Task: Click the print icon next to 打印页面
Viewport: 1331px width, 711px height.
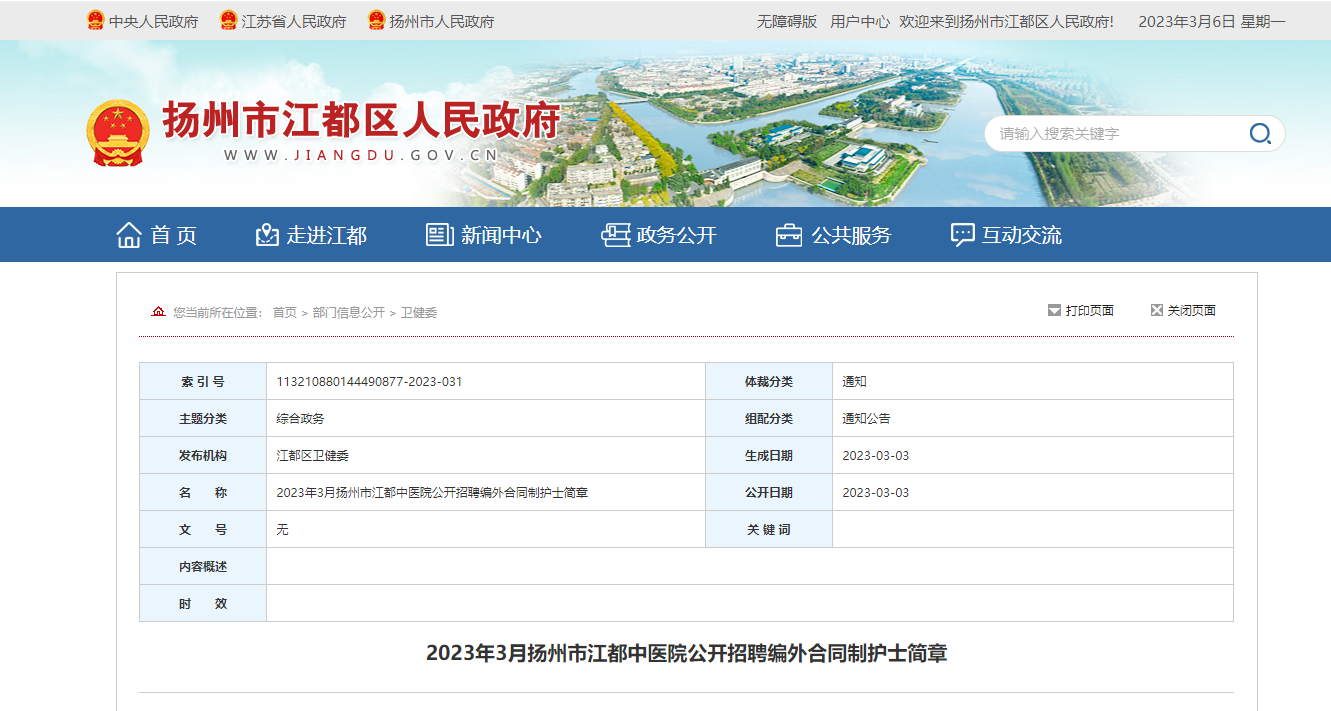Action: tap(1054, 311)
